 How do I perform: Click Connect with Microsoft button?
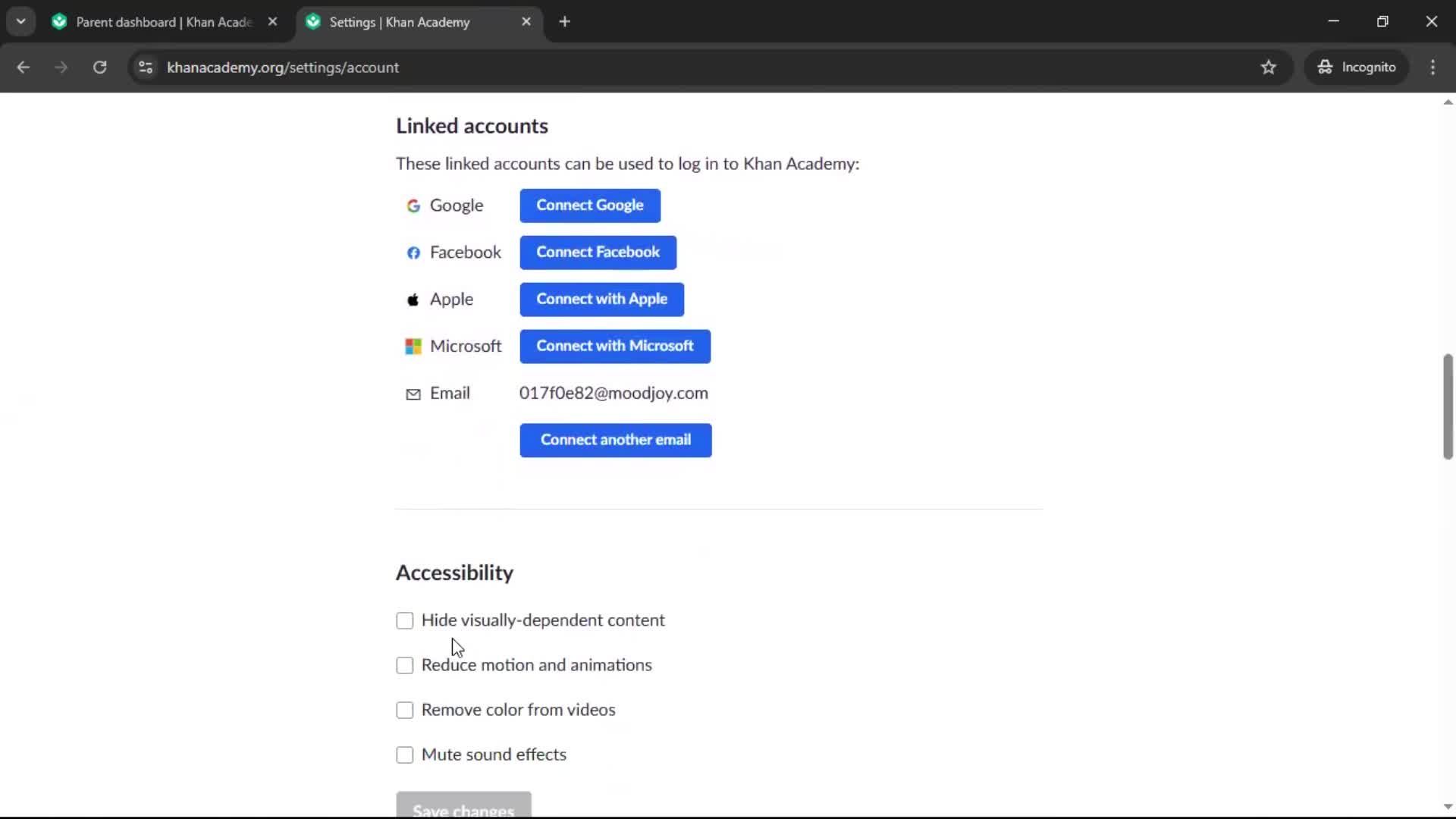coord(615,347)
